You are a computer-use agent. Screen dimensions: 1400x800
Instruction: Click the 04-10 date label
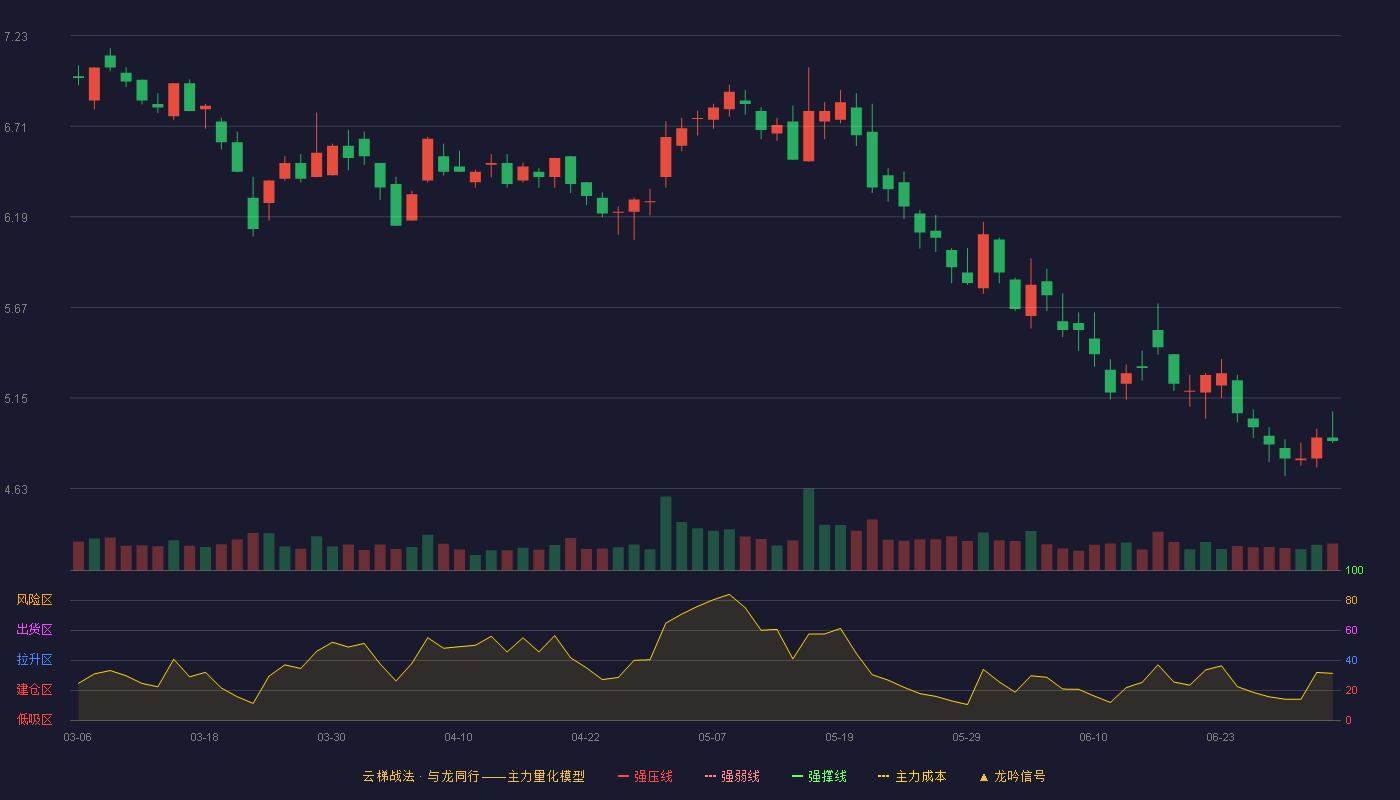coord(458,737)
